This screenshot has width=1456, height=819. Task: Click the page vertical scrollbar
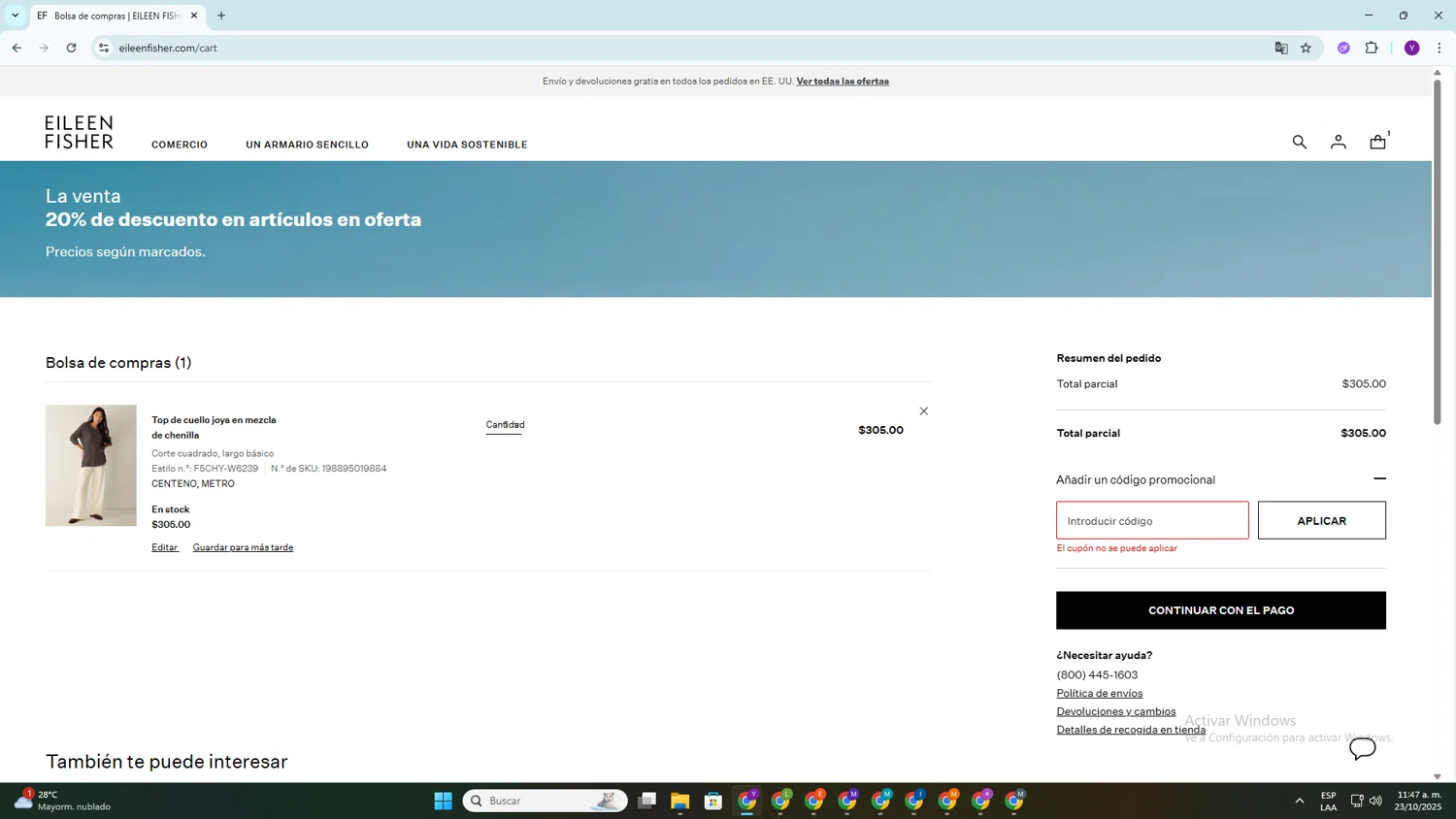[1438, 252]
